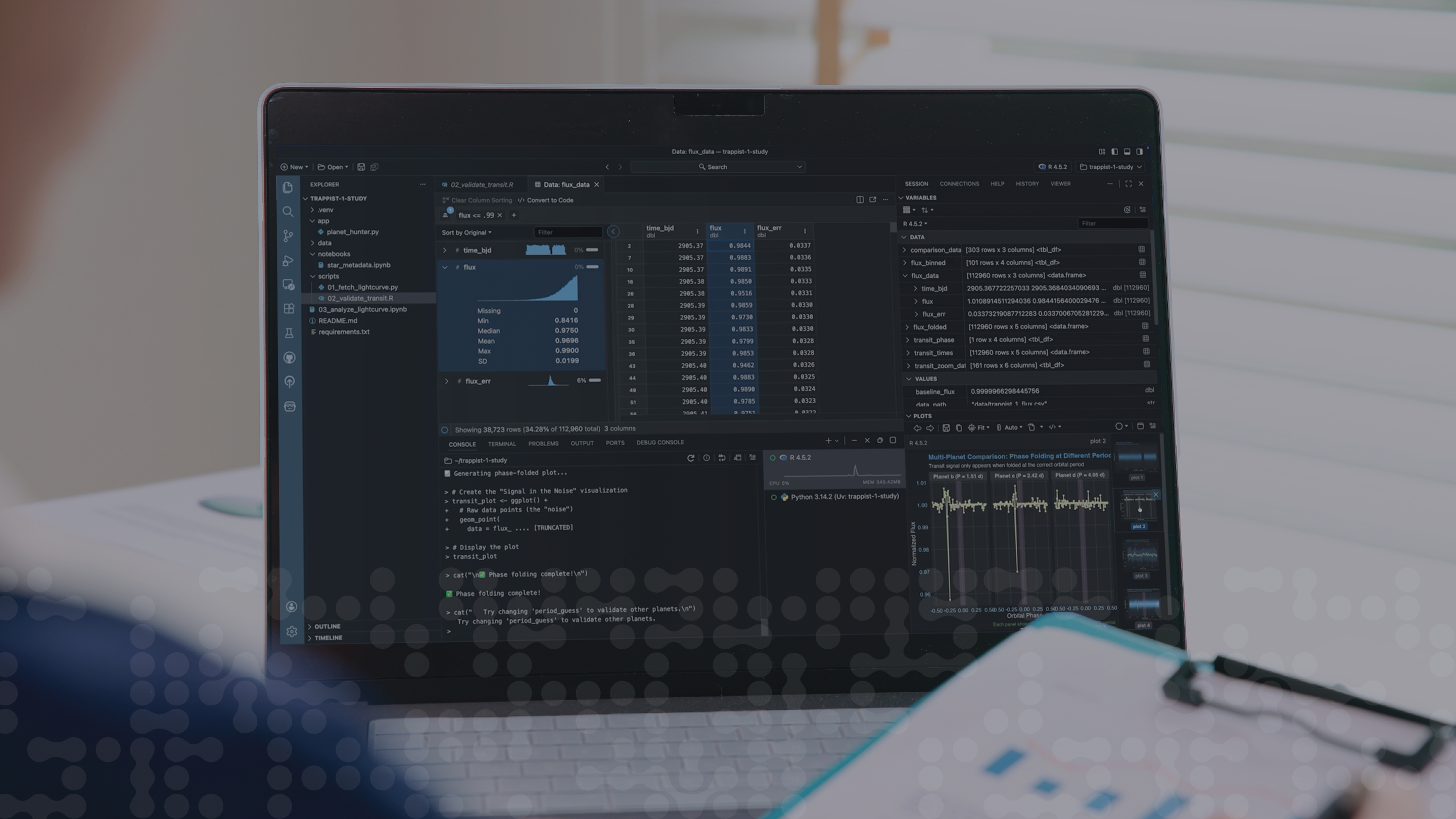Viewport: 1456px width, 819px height.
Task: Collapse the flux column summary
Action: point(445,267)
